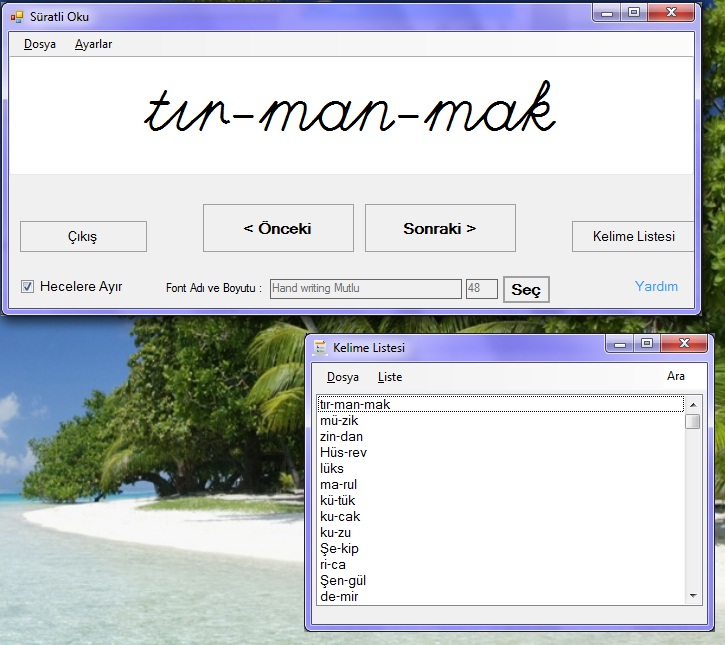Open the Dosya menu in Süratli Oku

coord(40,44)
